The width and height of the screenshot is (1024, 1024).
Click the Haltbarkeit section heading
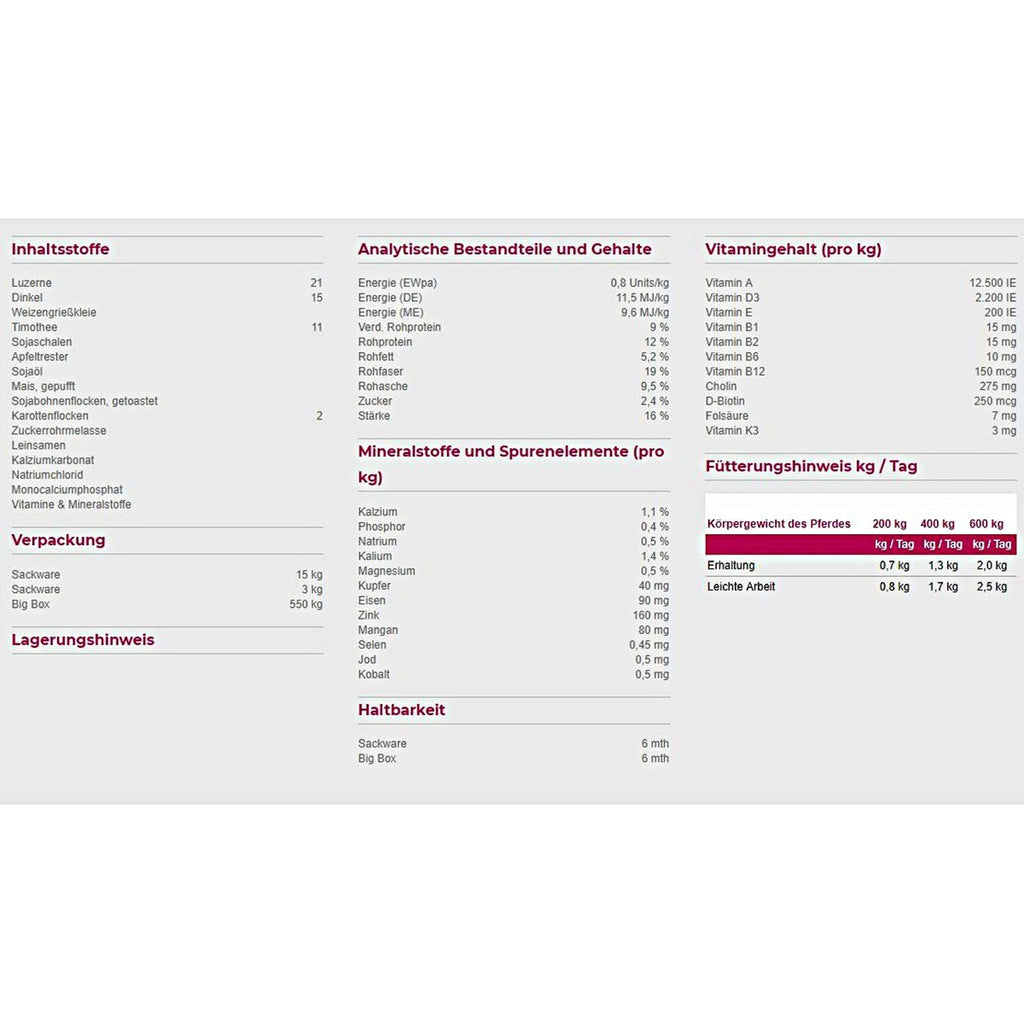click(401, 710)
